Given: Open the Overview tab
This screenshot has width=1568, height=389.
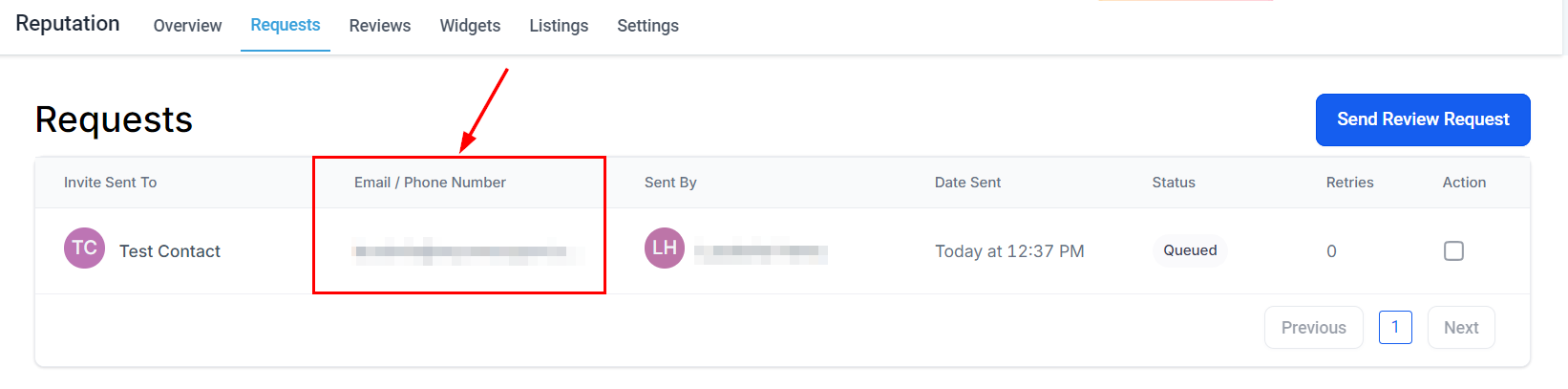Looking at the screenshot, I should [x=187, y=26].
